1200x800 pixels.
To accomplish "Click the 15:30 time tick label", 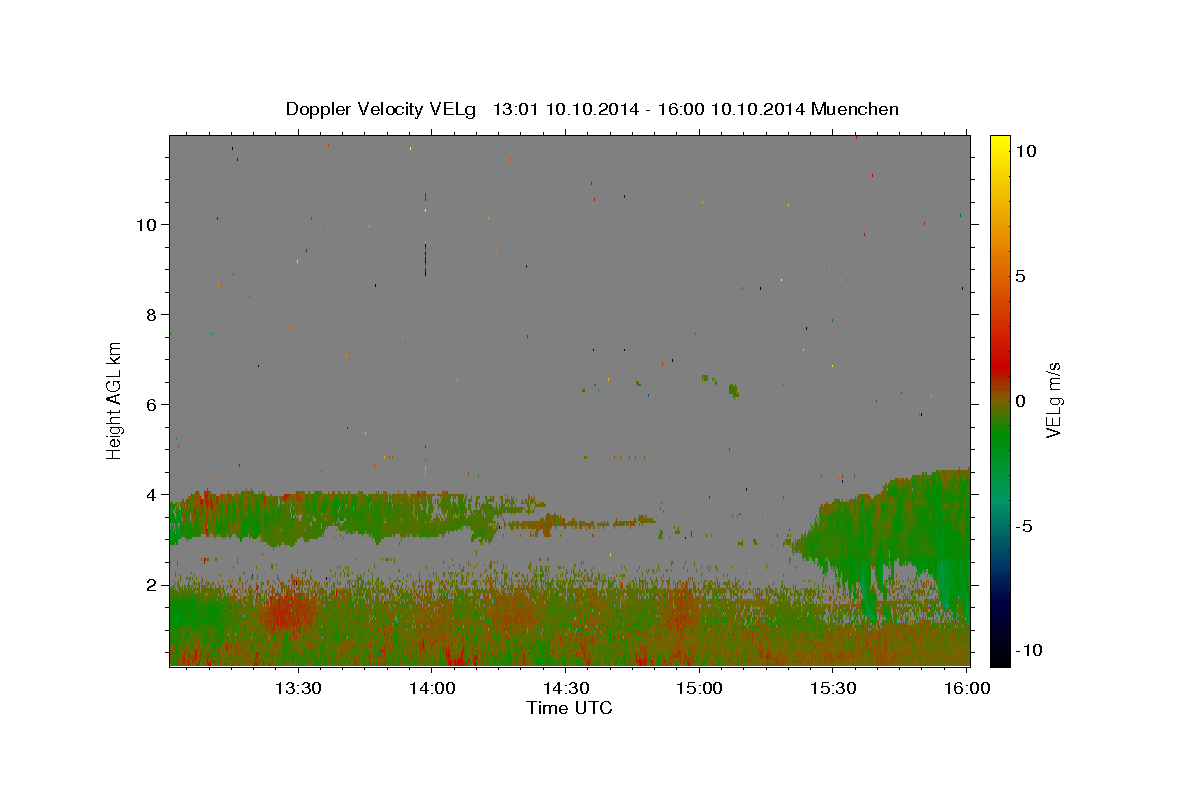I will coord(833,688).
